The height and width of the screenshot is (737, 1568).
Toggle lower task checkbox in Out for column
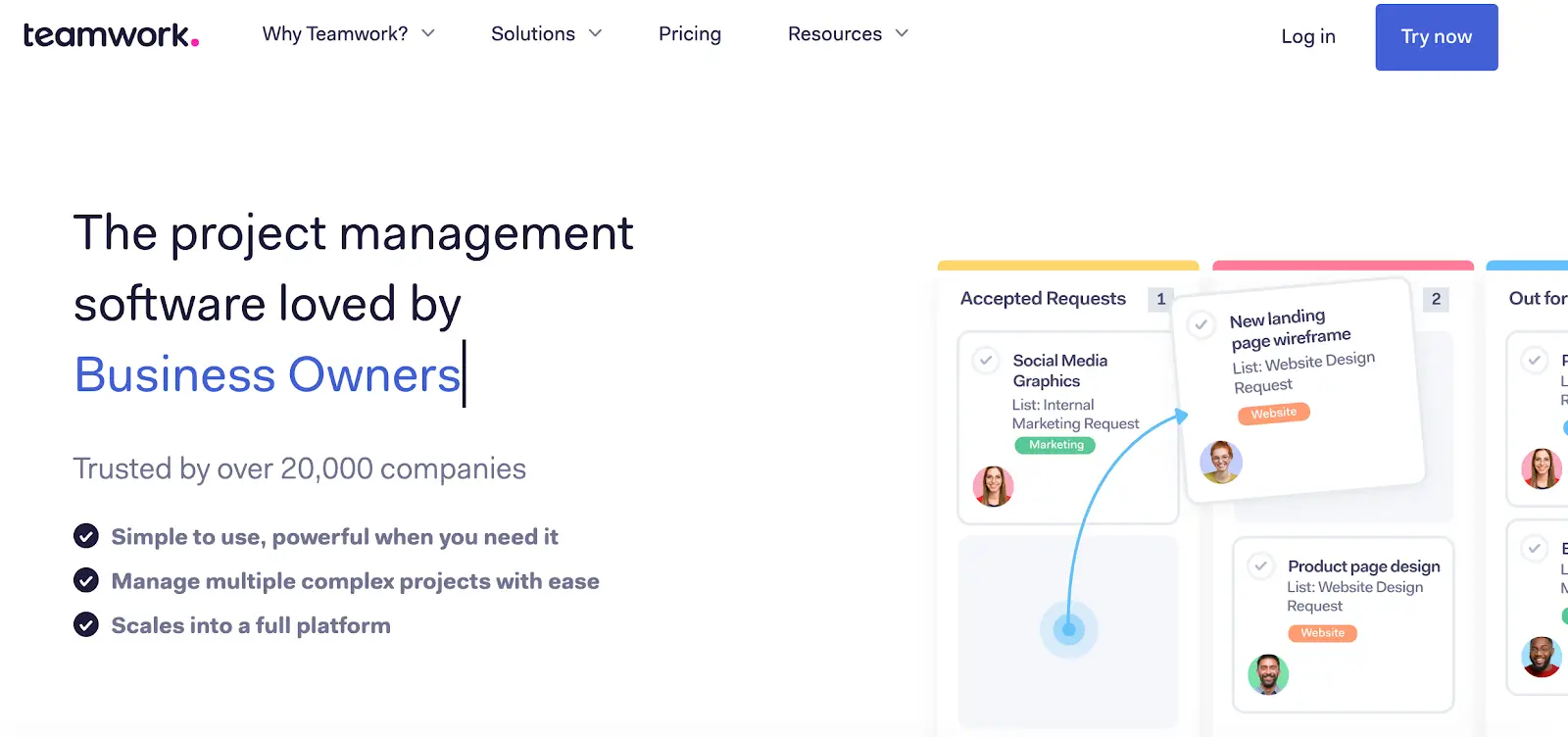pos(1535,548)
